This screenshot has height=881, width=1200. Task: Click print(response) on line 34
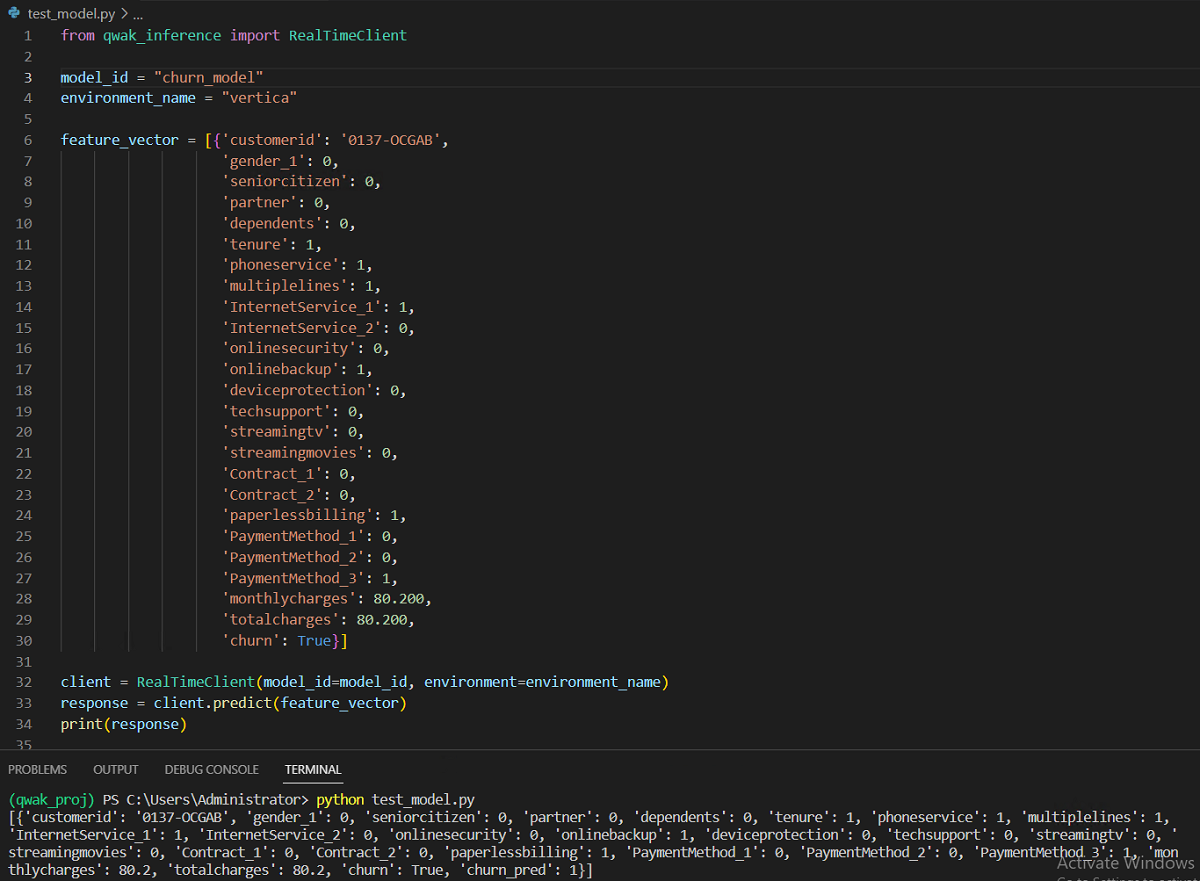(x=124, y=724)
